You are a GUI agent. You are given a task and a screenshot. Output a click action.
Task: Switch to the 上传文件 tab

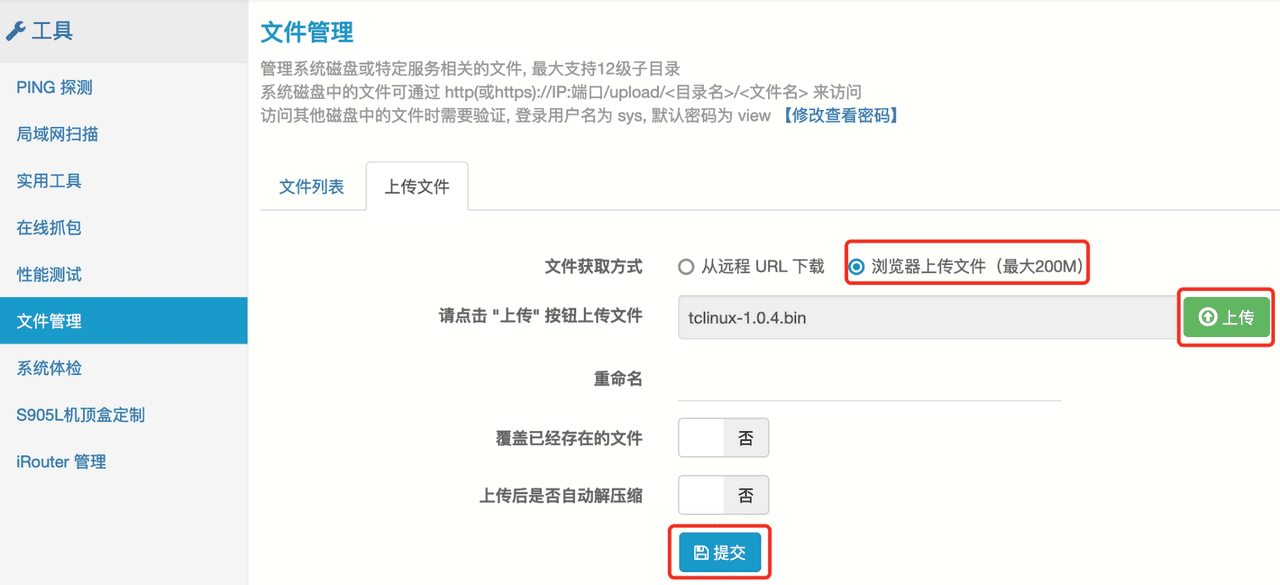417,187
